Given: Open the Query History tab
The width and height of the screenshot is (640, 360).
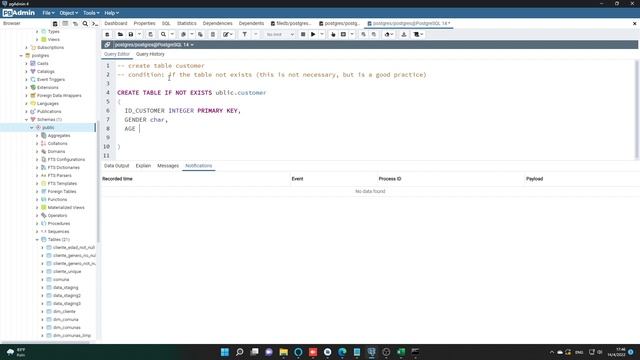Looking at the screenshot, I should tap(150, 54).
